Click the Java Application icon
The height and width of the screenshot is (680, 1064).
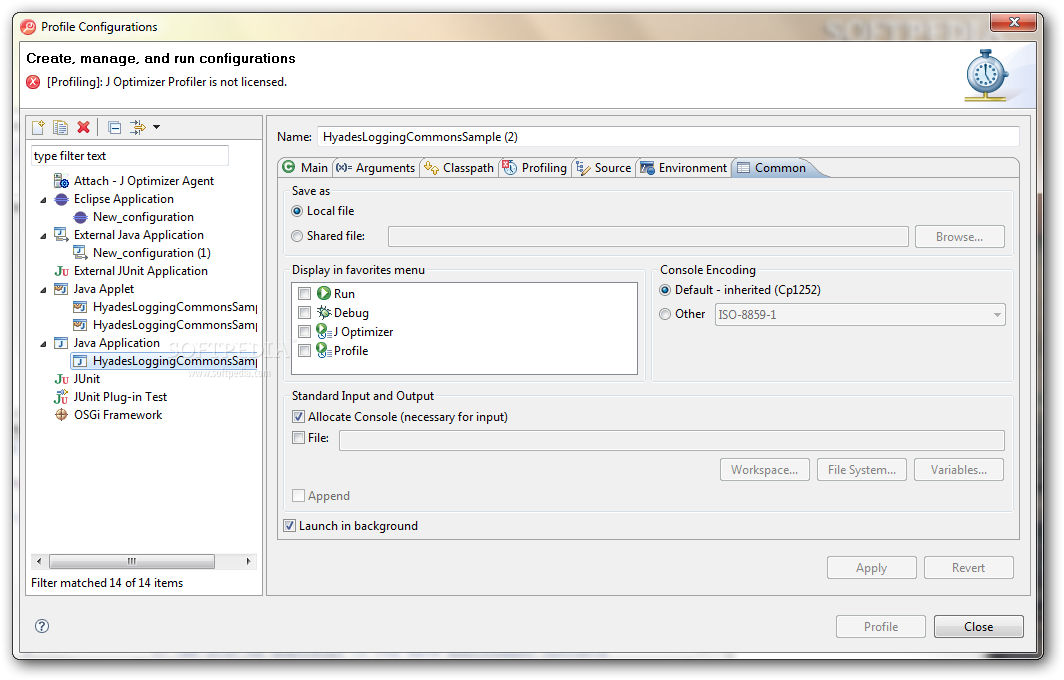tap(61, 343)
